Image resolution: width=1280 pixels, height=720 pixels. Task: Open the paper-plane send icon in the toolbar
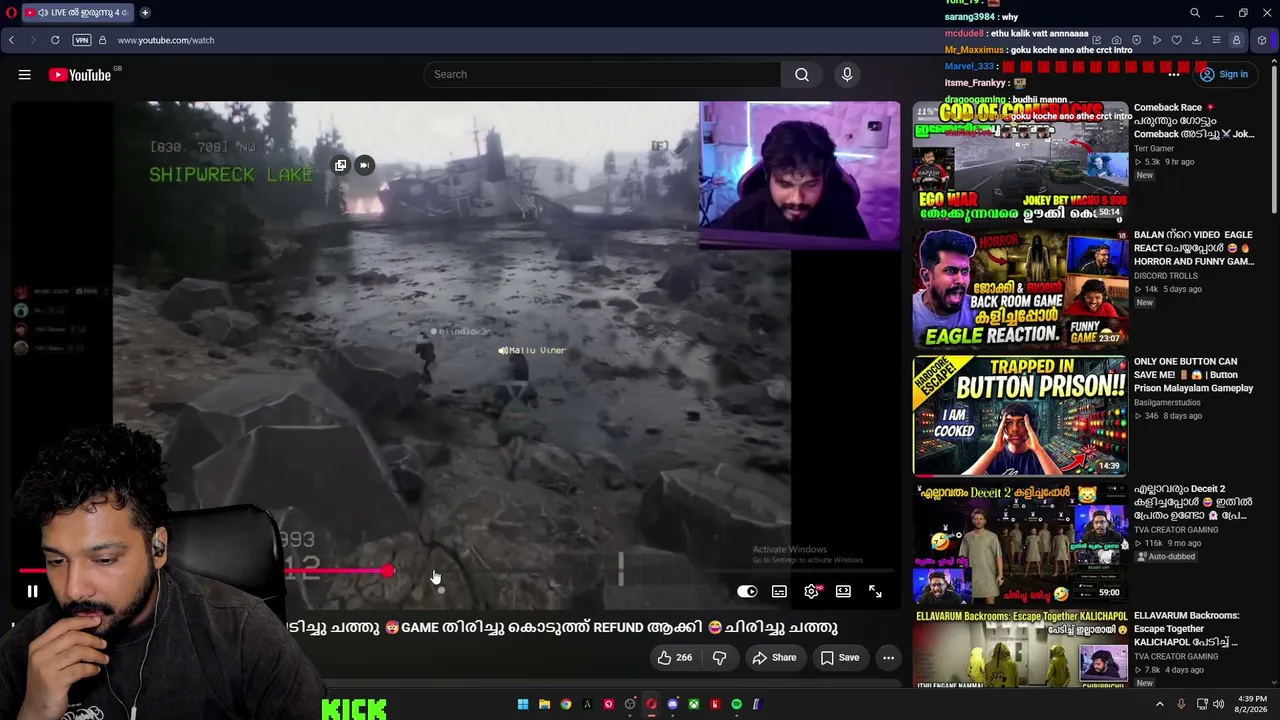point(1157,40)
